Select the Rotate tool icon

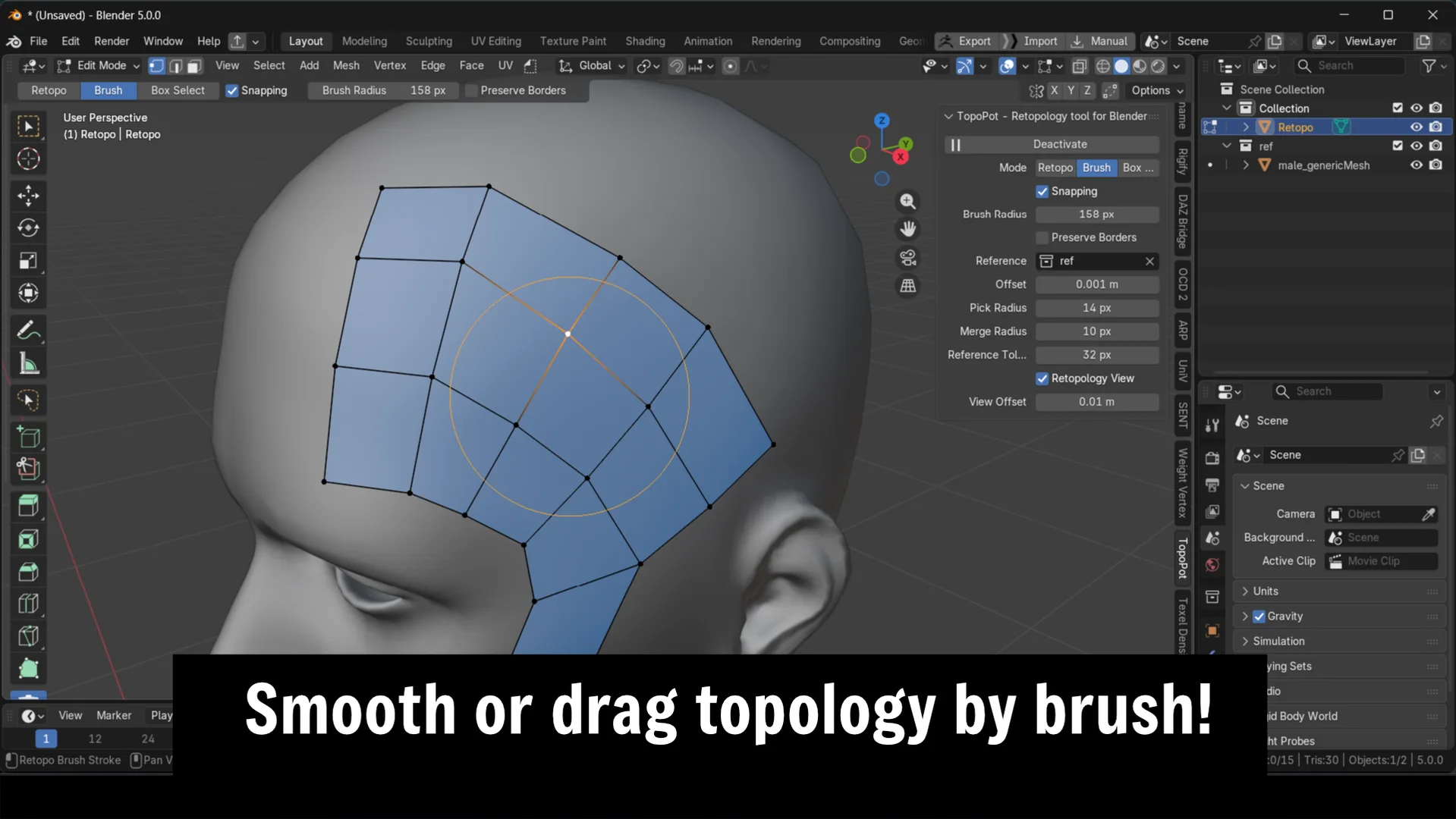(x=28, y=228)
